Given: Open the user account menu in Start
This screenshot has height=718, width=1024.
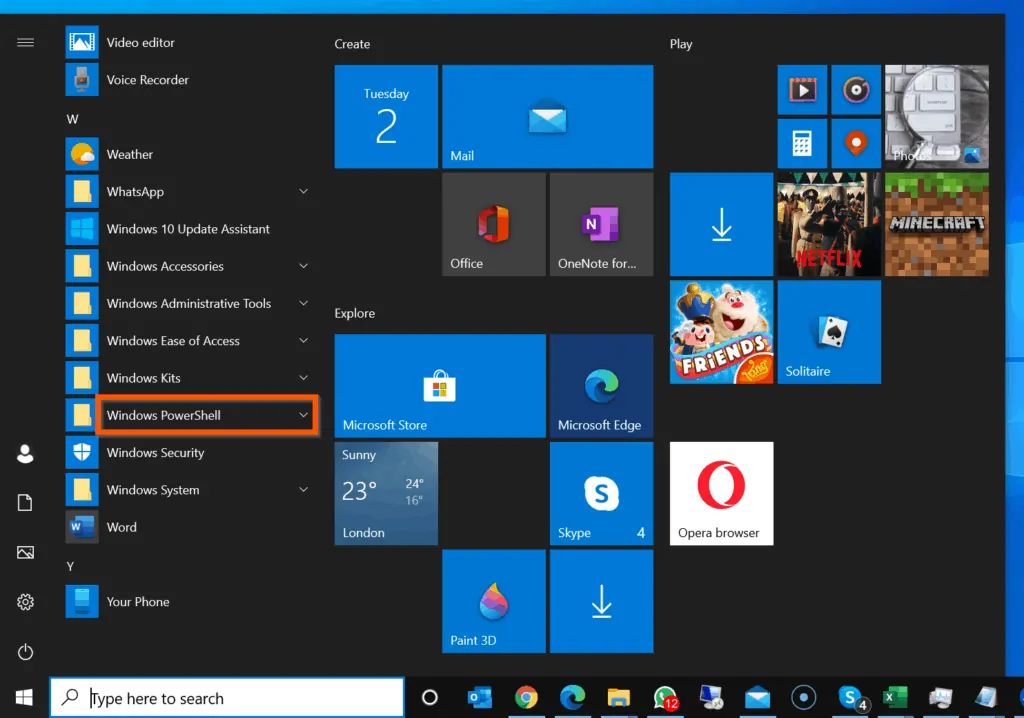Looking at the screenshot, I should click(25, 453).
